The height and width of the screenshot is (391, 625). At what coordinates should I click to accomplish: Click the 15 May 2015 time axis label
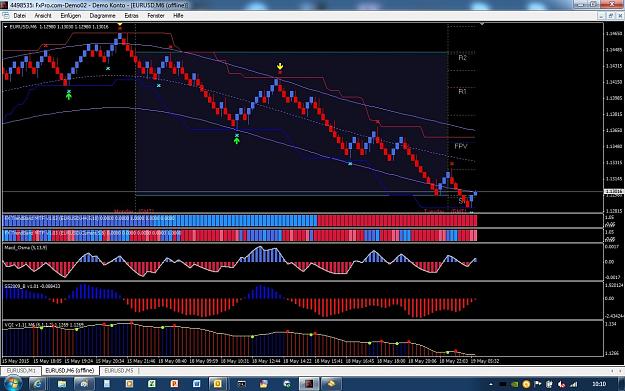point(16,361)
